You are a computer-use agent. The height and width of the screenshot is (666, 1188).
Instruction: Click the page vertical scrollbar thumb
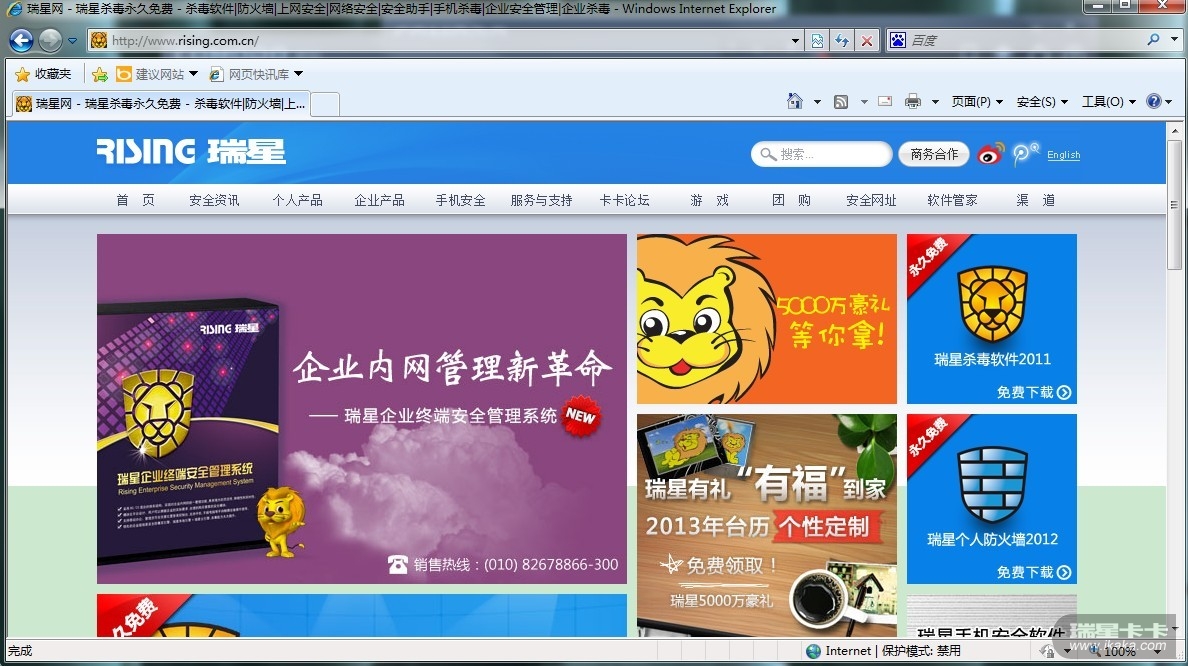click(1174, 204)
